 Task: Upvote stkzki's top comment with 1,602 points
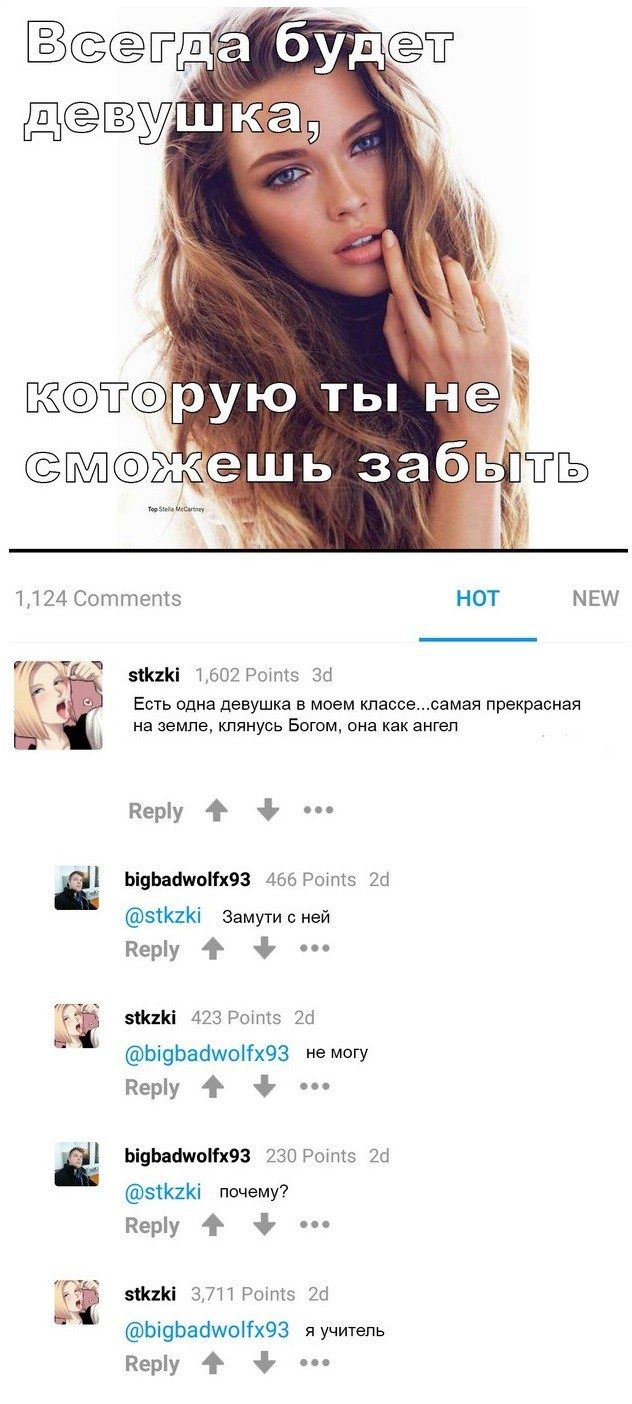[x=217, y=811]
